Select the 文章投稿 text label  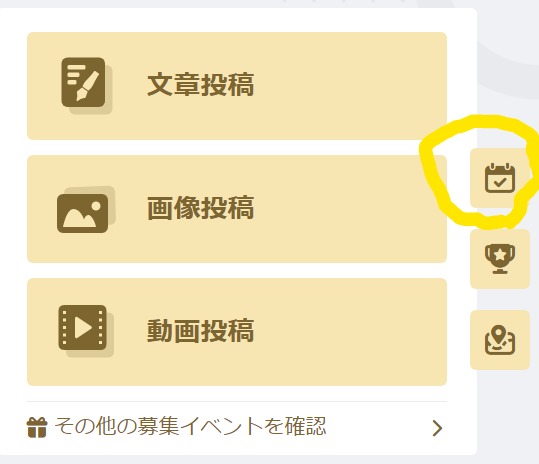point(200,85)
